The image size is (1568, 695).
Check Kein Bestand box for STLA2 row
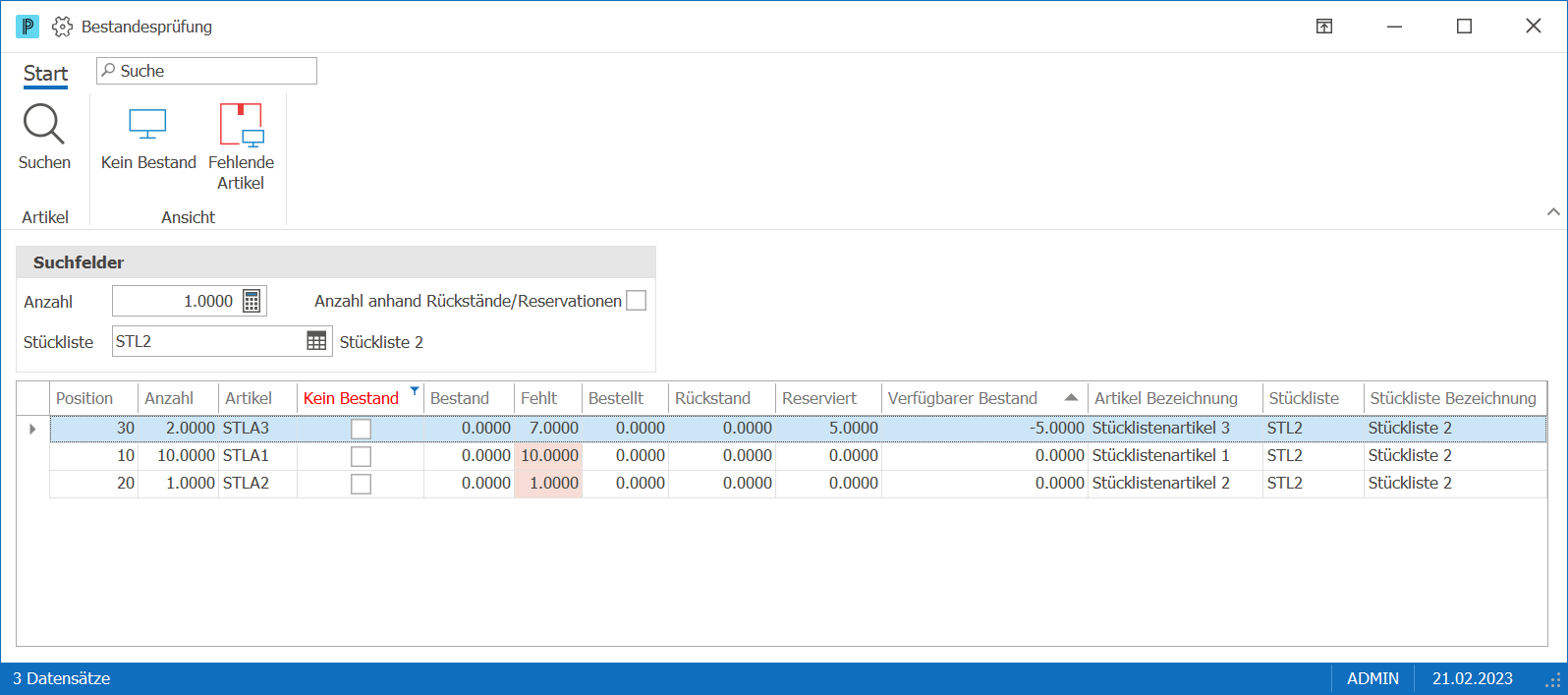[362, 484]
